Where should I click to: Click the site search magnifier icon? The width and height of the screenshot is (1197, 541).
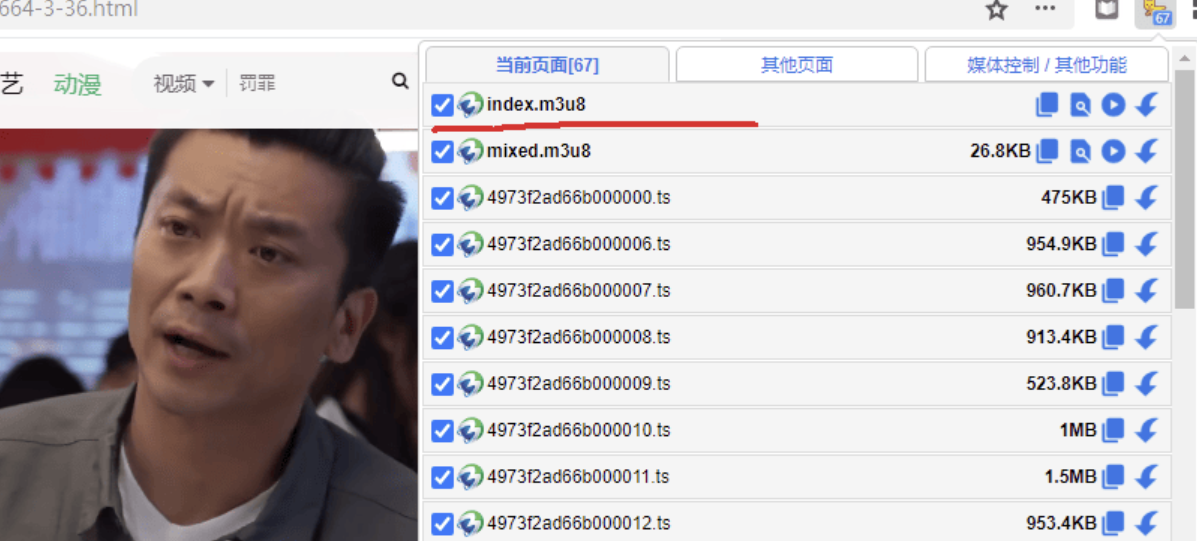pos(400,82)
